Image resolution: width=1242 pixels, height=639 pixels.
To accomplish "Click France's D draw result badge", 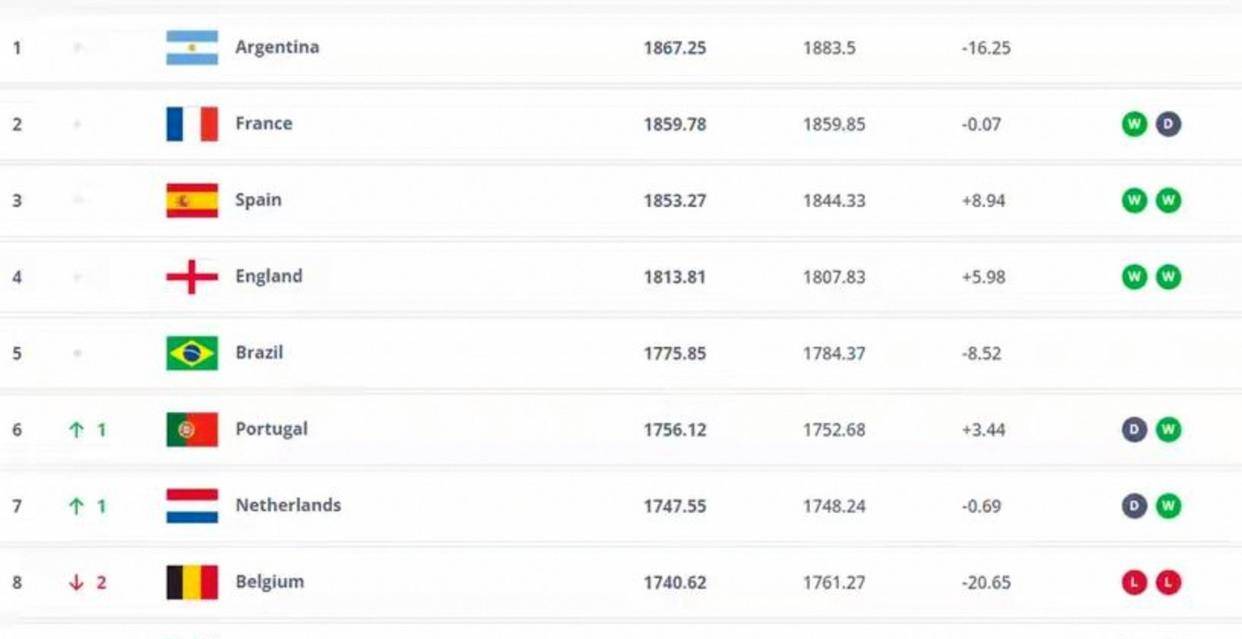I will (x=1168, y=124).
